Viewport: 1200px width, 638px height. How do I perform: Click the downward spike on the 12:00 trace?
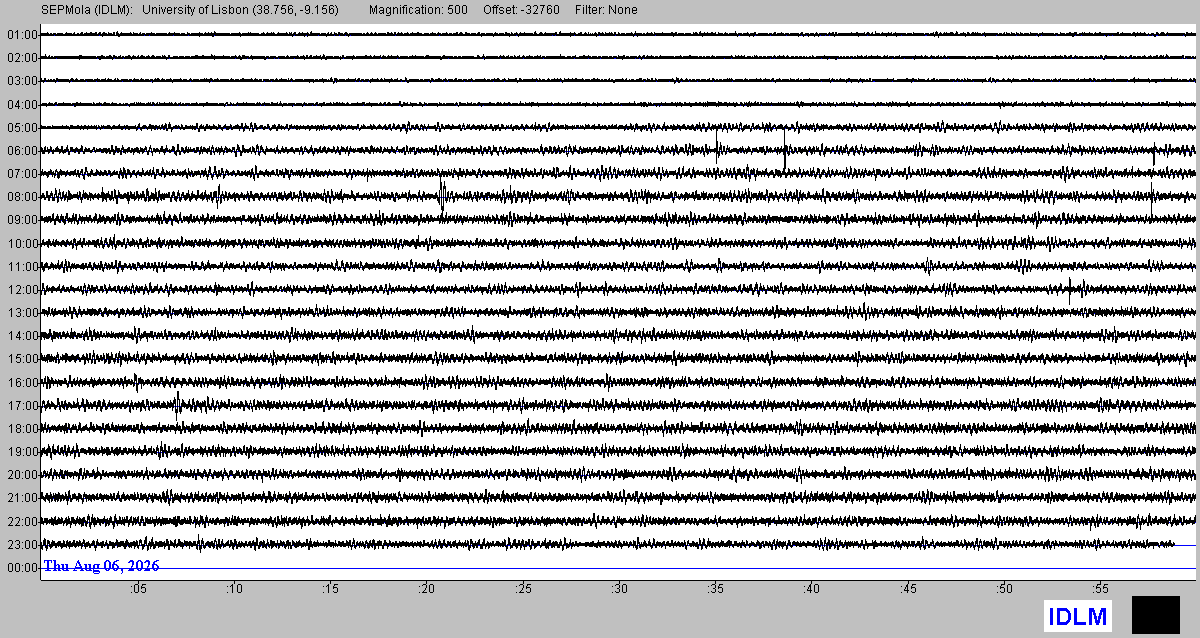(x=1070, y=291)
